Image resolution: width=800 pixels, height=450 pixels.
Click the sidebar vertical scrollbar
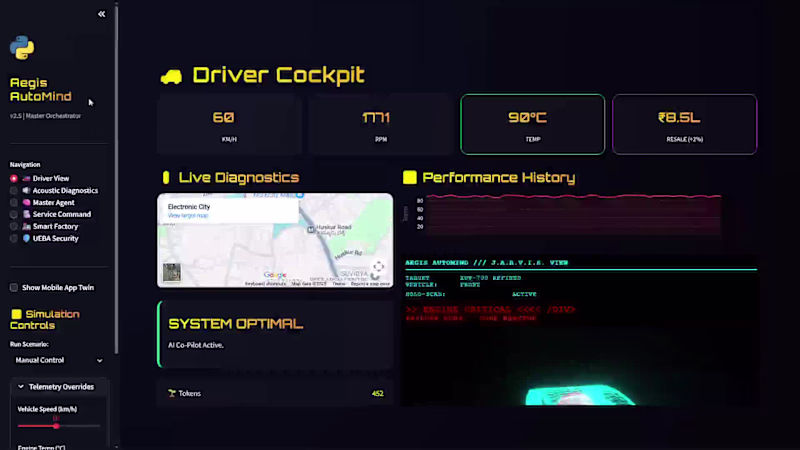coord(117,179)
